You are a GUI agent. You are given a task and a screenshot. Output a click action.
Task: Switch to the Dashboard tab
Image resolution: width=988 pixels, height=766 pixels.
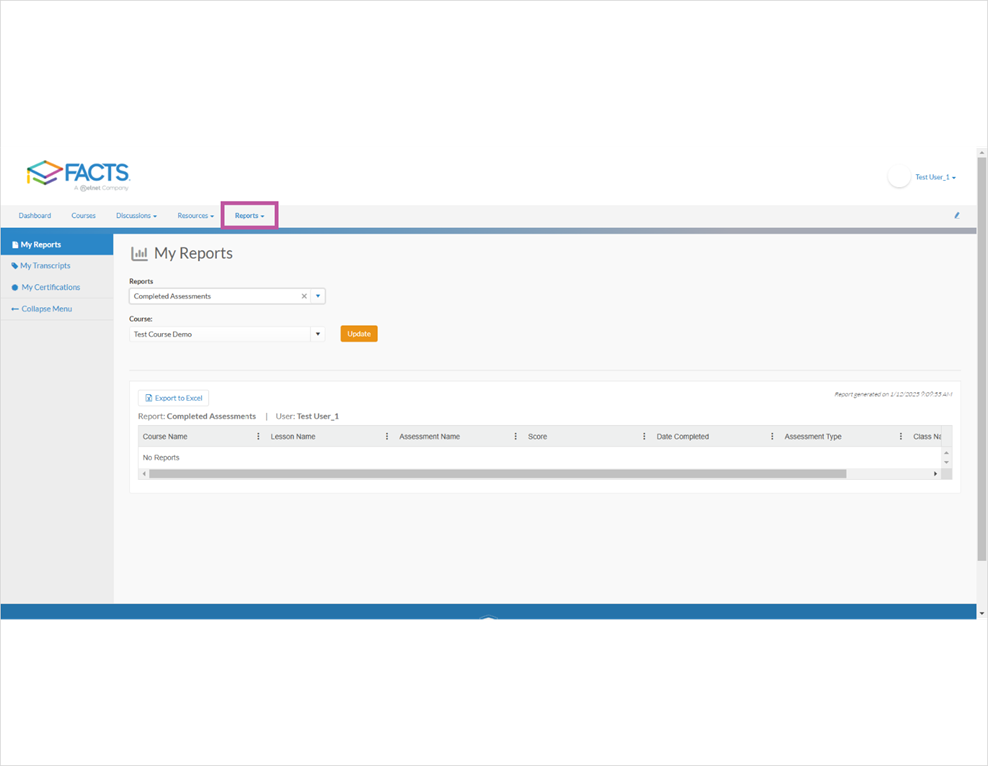pos(34,215)
